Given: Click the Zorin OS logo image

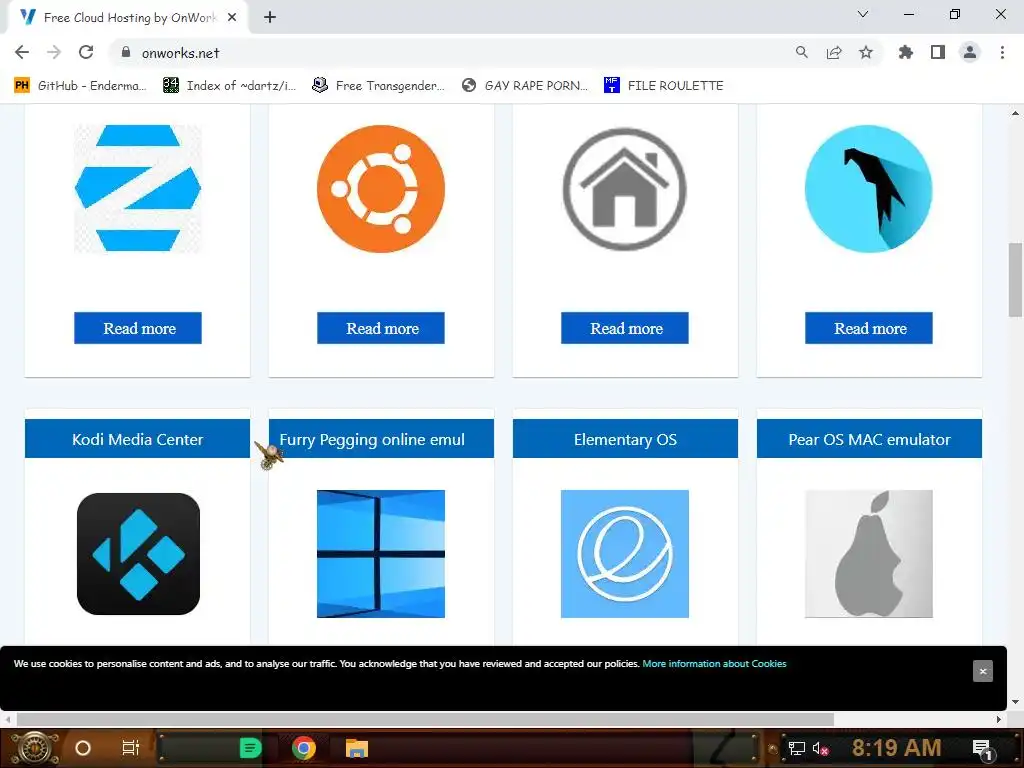Looking at the screenshot, I should (x=138, y=188).
